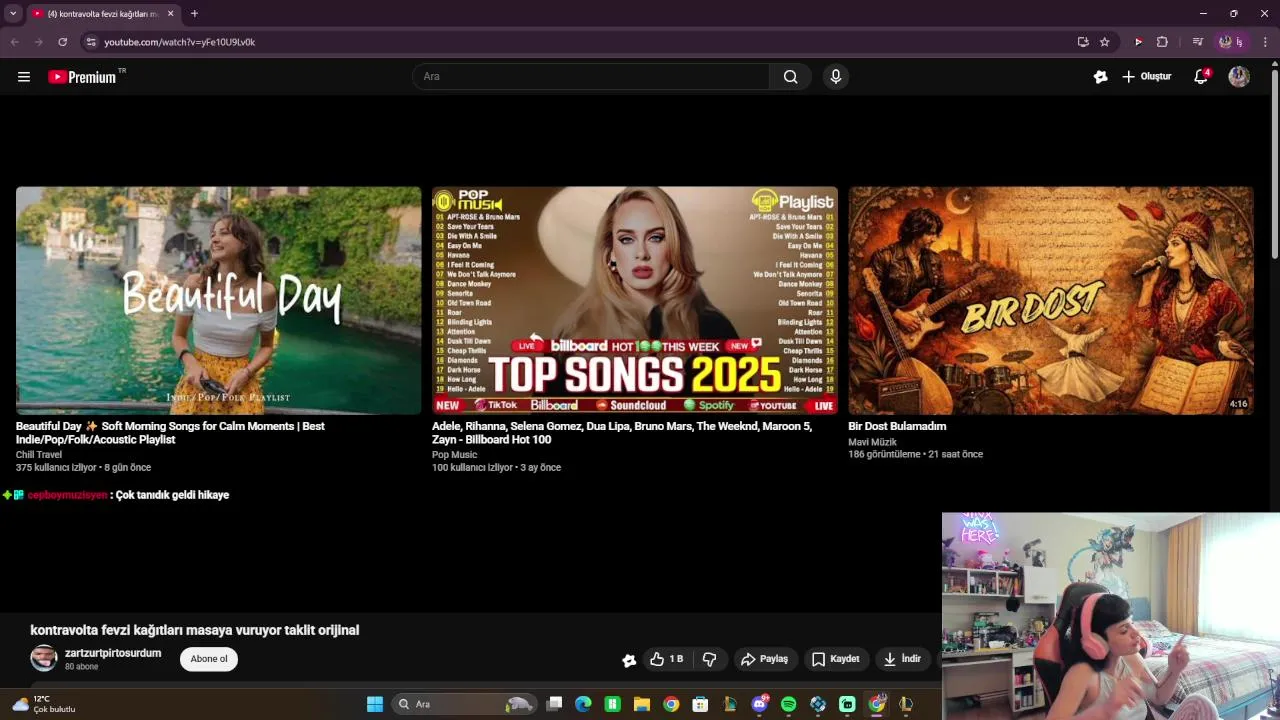Download video with the İndir button
The image size is (1280, 720).
pos(903,659)
